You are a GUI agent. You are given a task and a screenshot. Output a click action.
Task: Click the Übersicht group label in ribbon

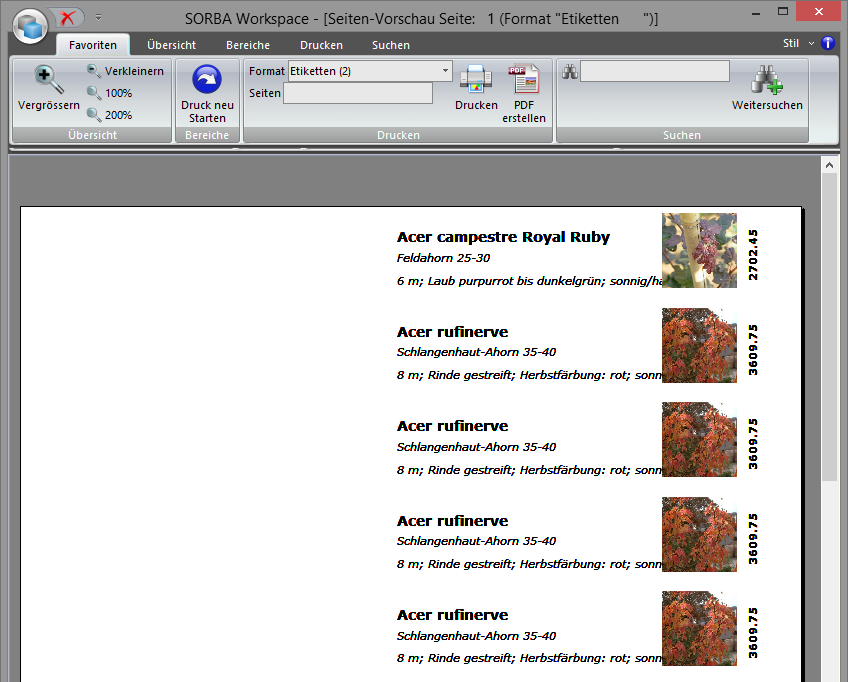[92, 135]
